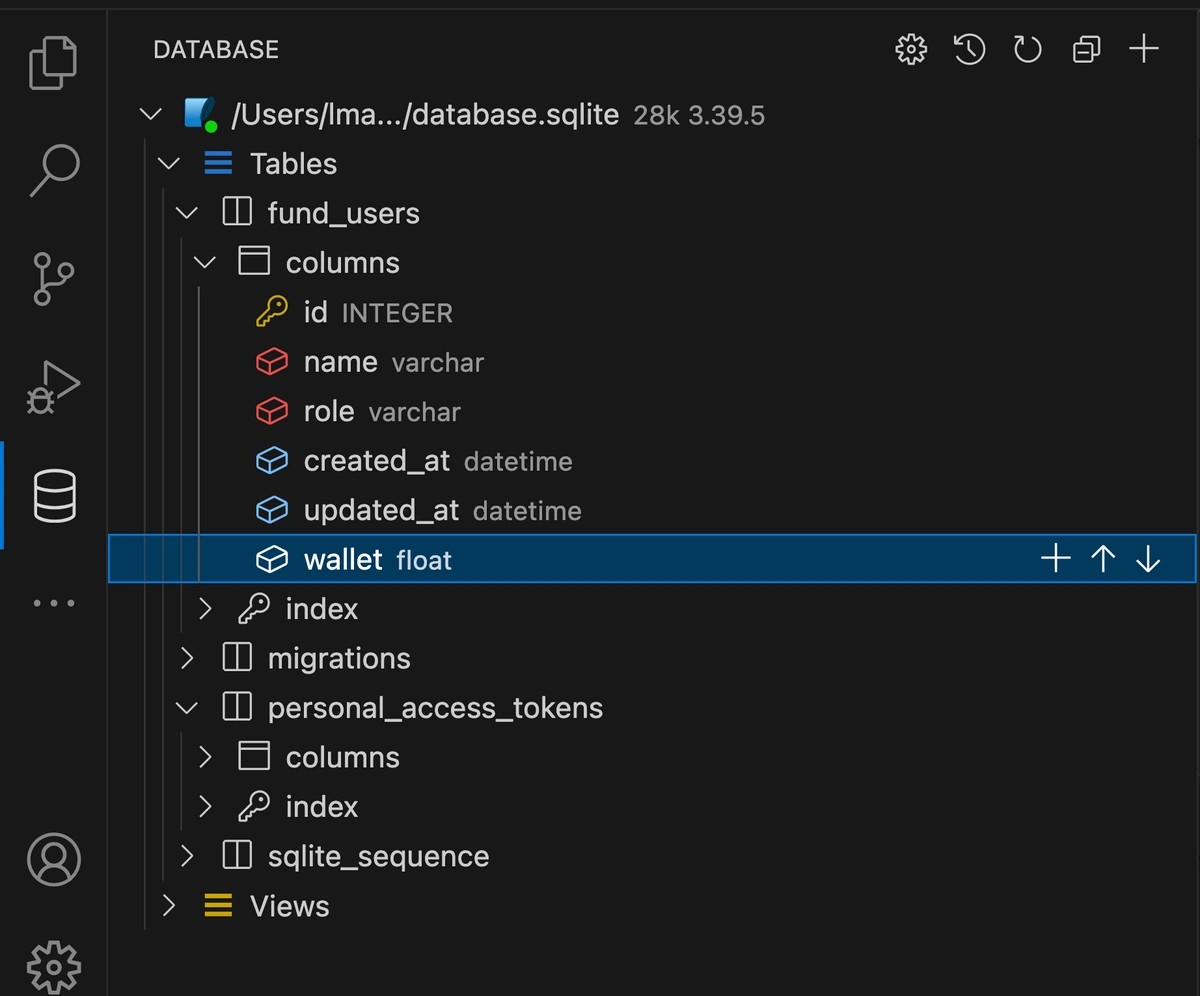Open the Search view
The image size is (1200, 996).
tap(53, 170)
